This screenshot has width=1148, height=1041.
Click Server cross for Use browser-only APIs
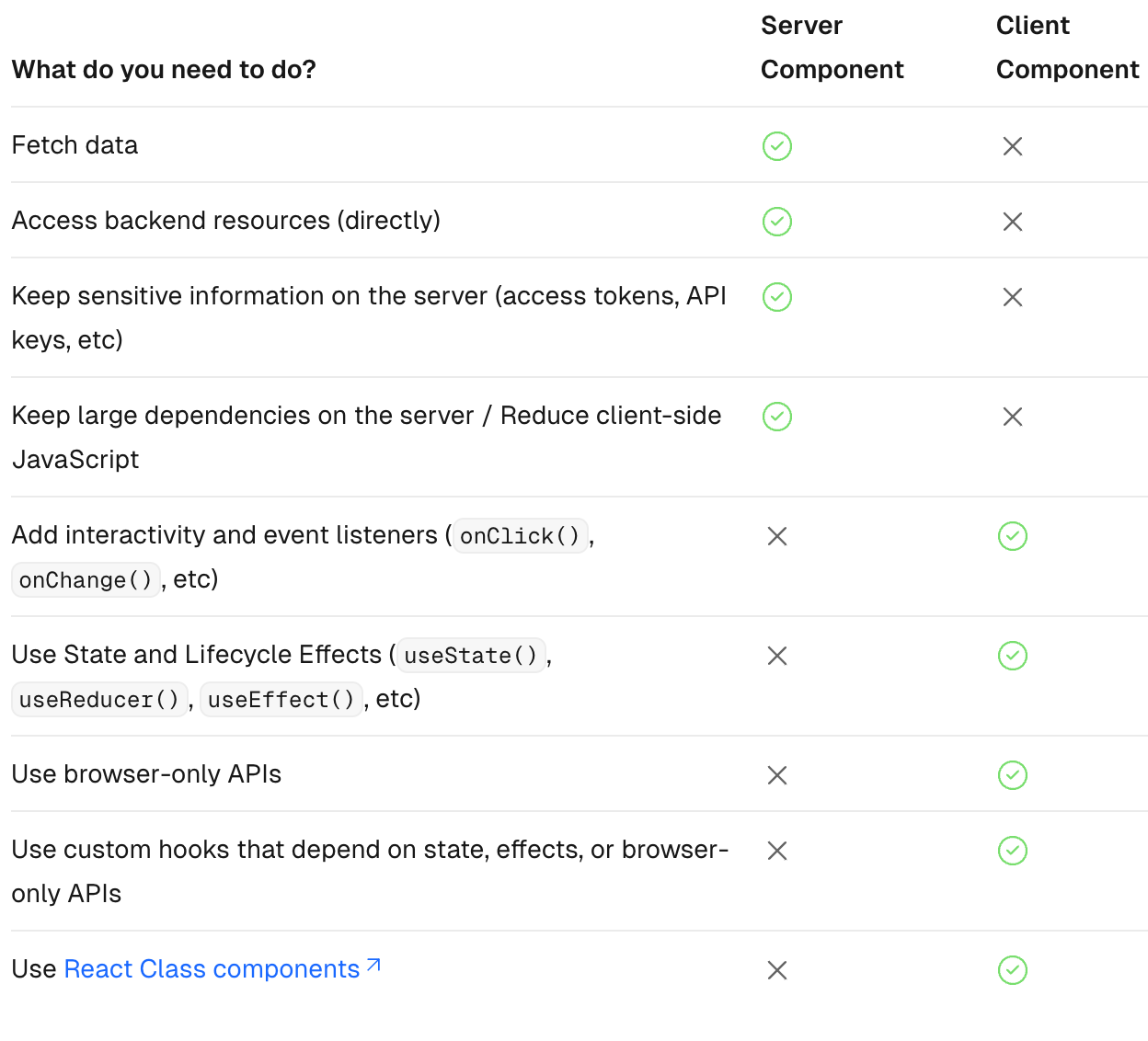point(777,775)
